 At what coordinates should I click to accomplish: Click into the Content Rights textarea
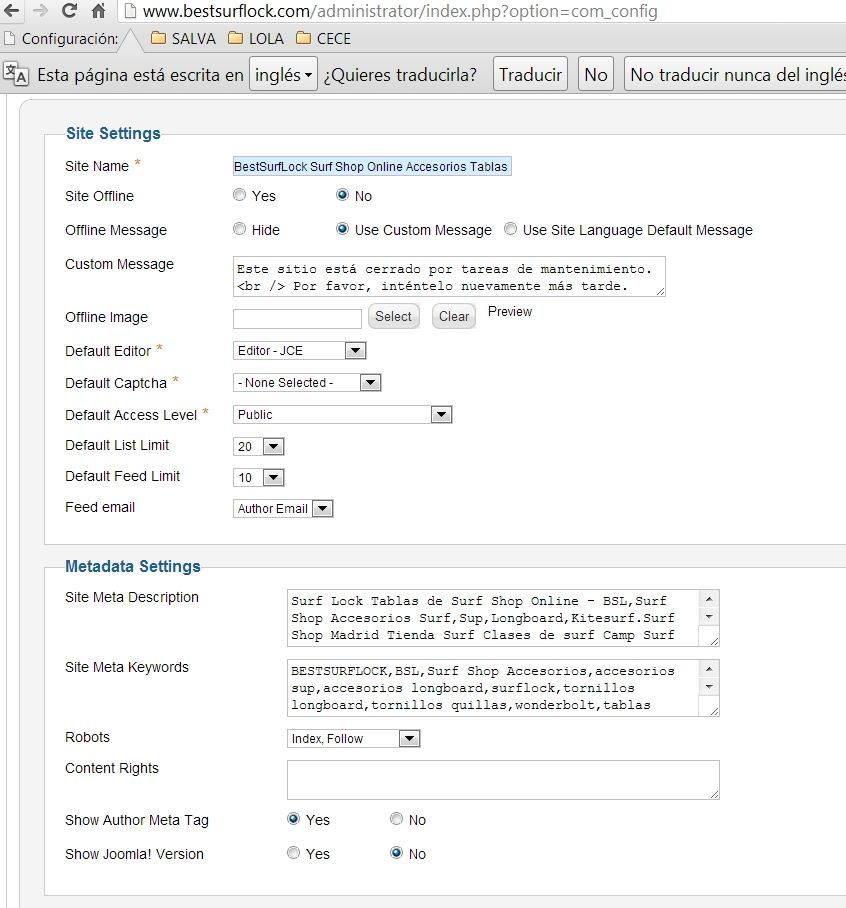click(x=503, y=780)
